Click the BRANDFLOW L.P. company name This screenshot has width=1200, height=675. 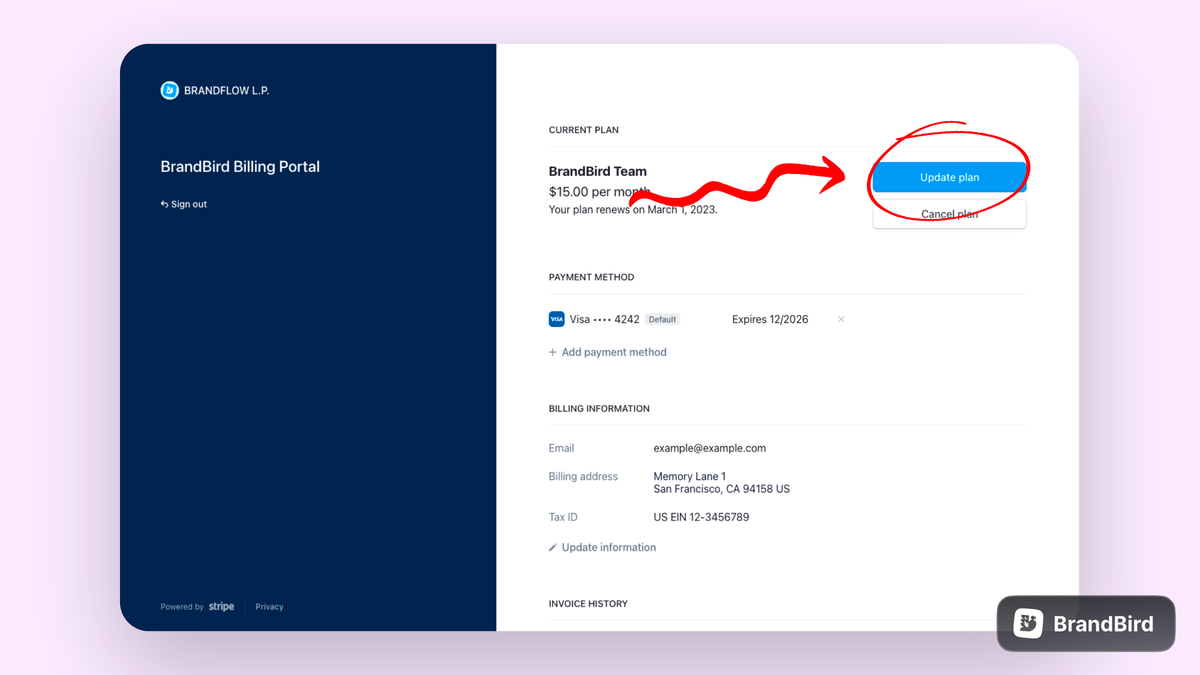coord(227,90)
